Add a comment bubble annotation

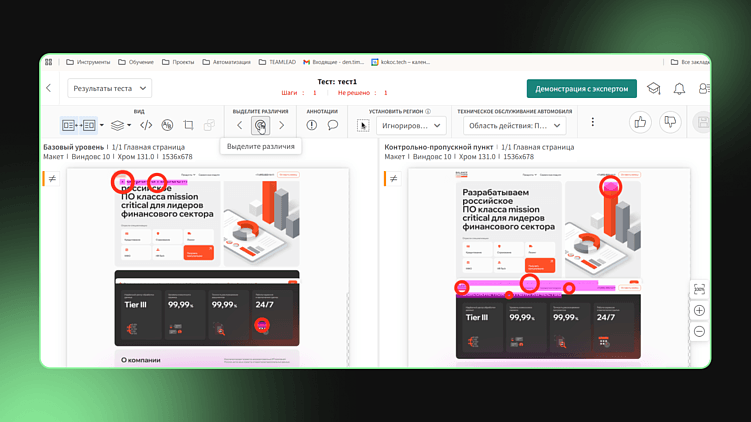333,125
